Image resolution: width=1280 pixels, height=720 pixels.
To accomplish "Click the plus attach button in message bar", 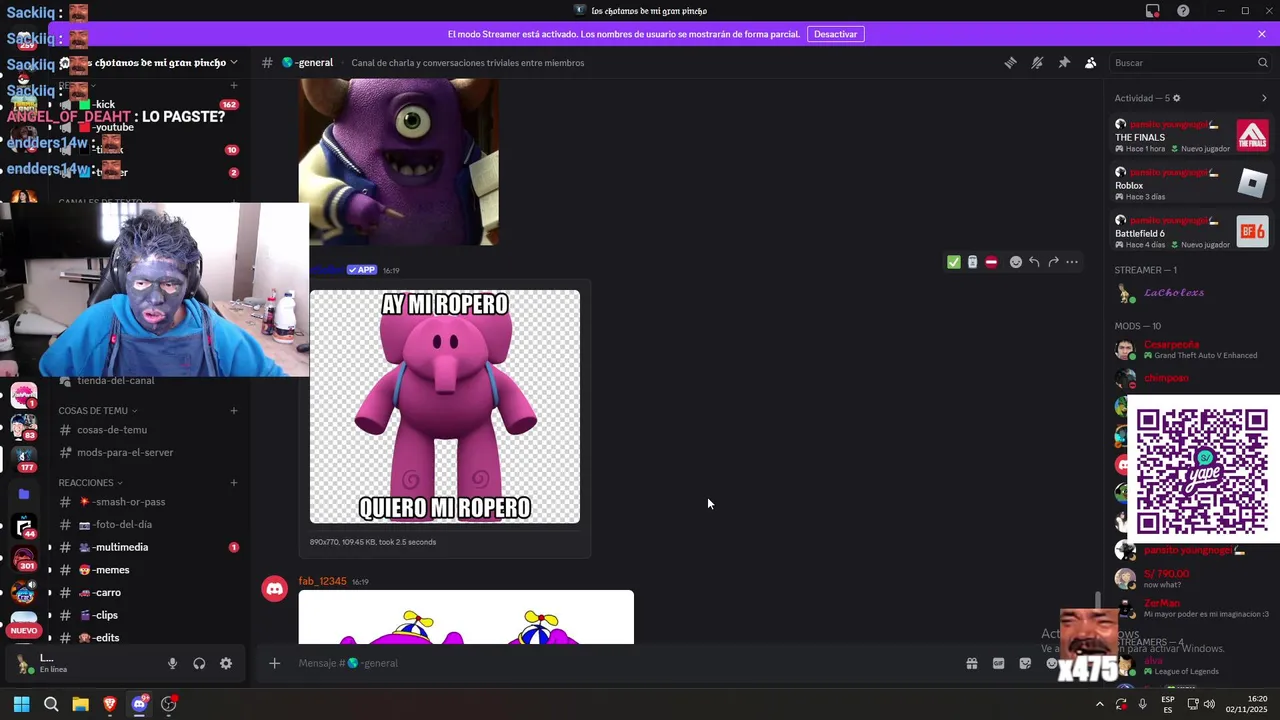I will [x=274, y=663].
